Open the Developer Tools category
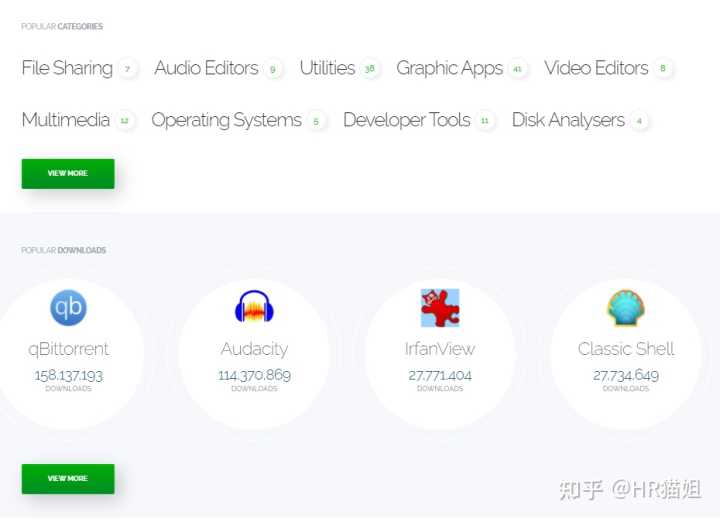 [x=407, y=120]
